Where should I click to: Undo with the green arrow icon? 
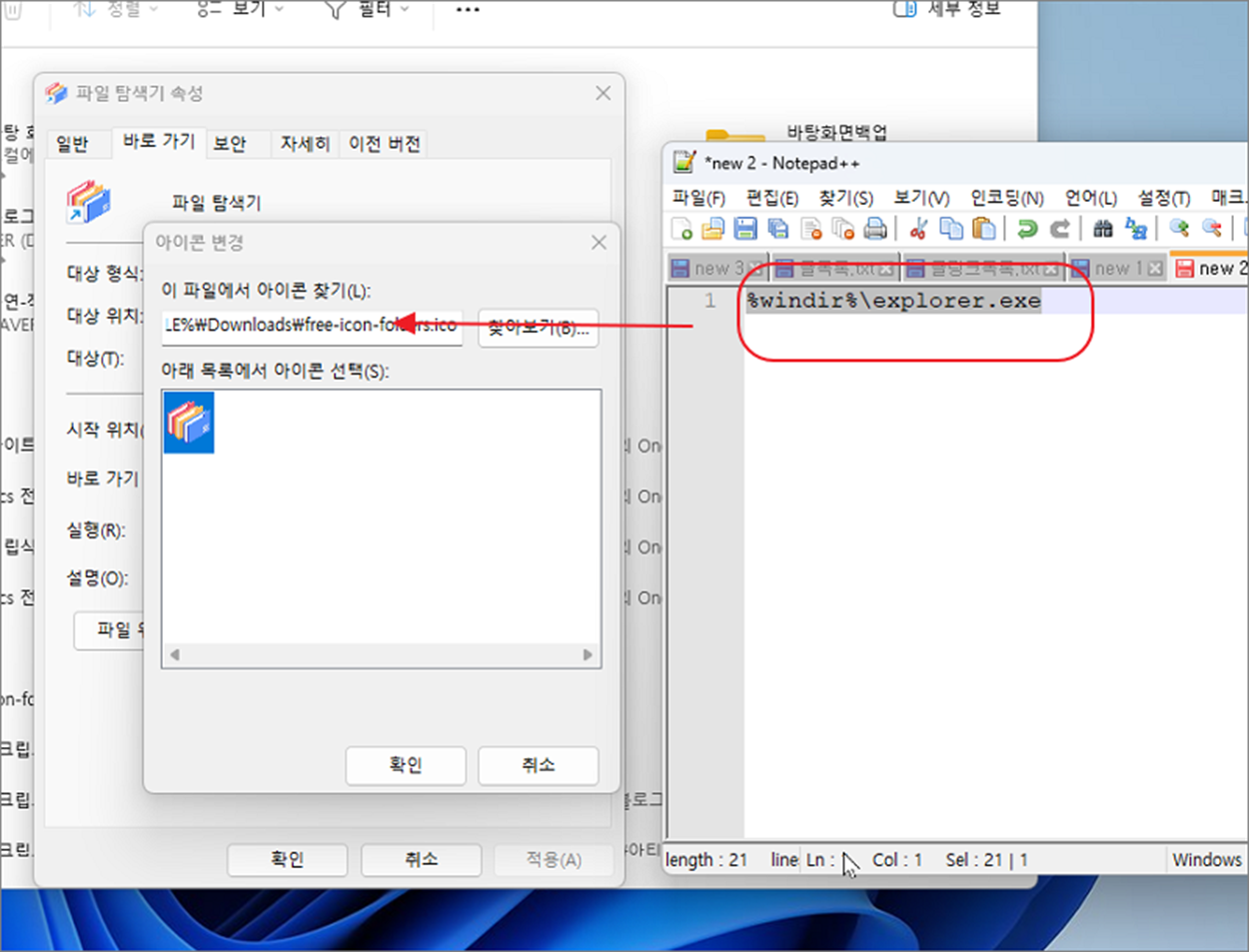[x=1027, y=229]
